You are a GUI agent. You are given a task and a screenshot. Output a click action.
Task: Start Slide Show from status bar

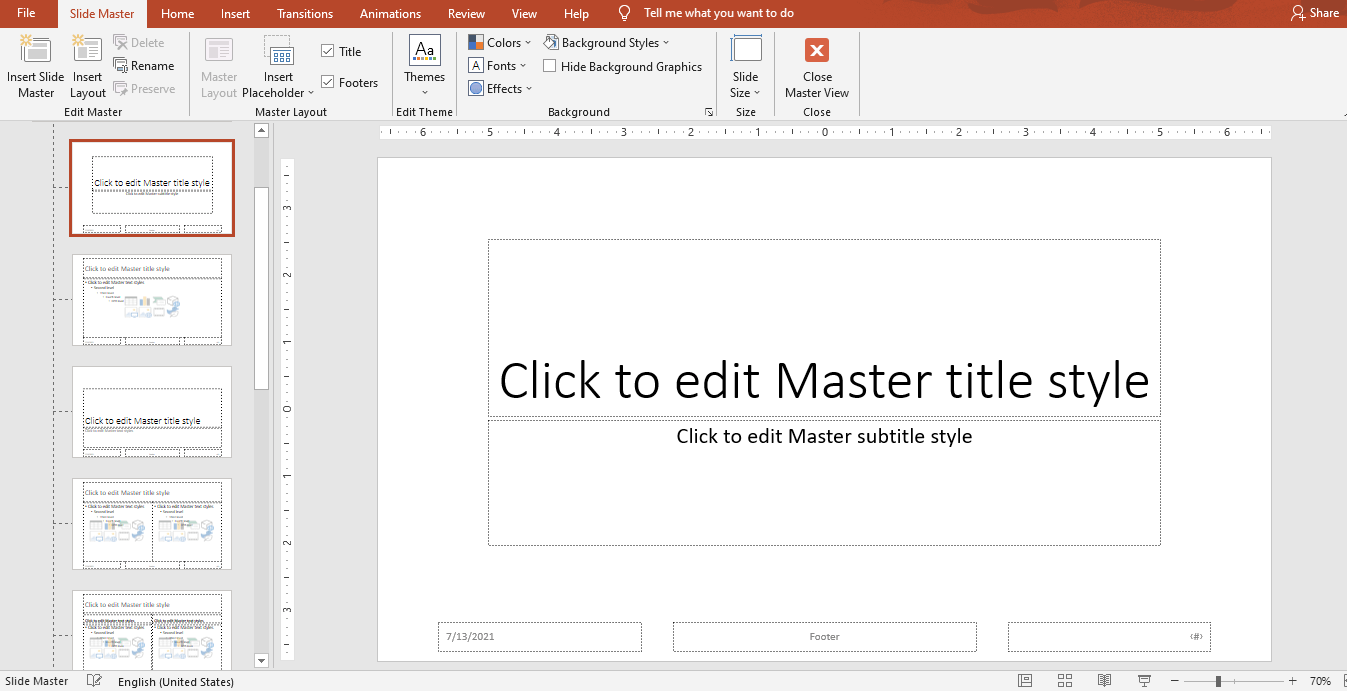pos(1144,681)
